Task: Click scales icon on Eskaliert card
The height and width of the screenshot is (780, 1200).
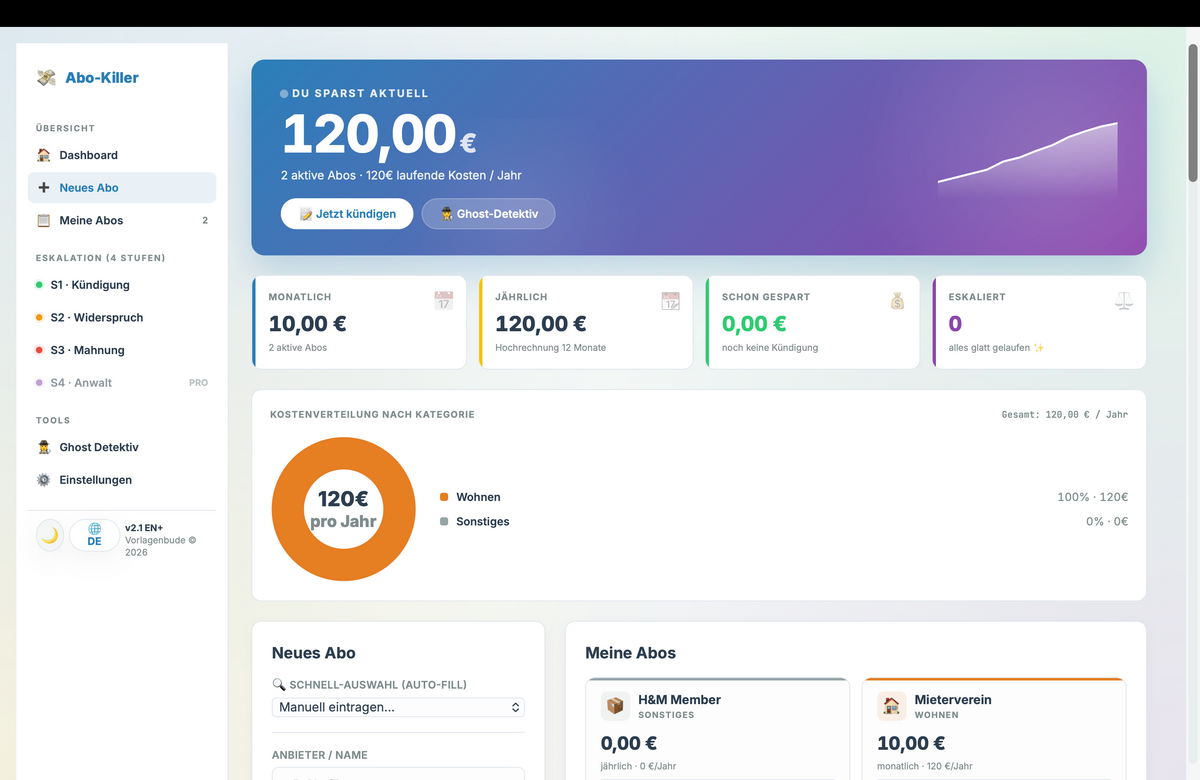Action: tap(1124, 300)
